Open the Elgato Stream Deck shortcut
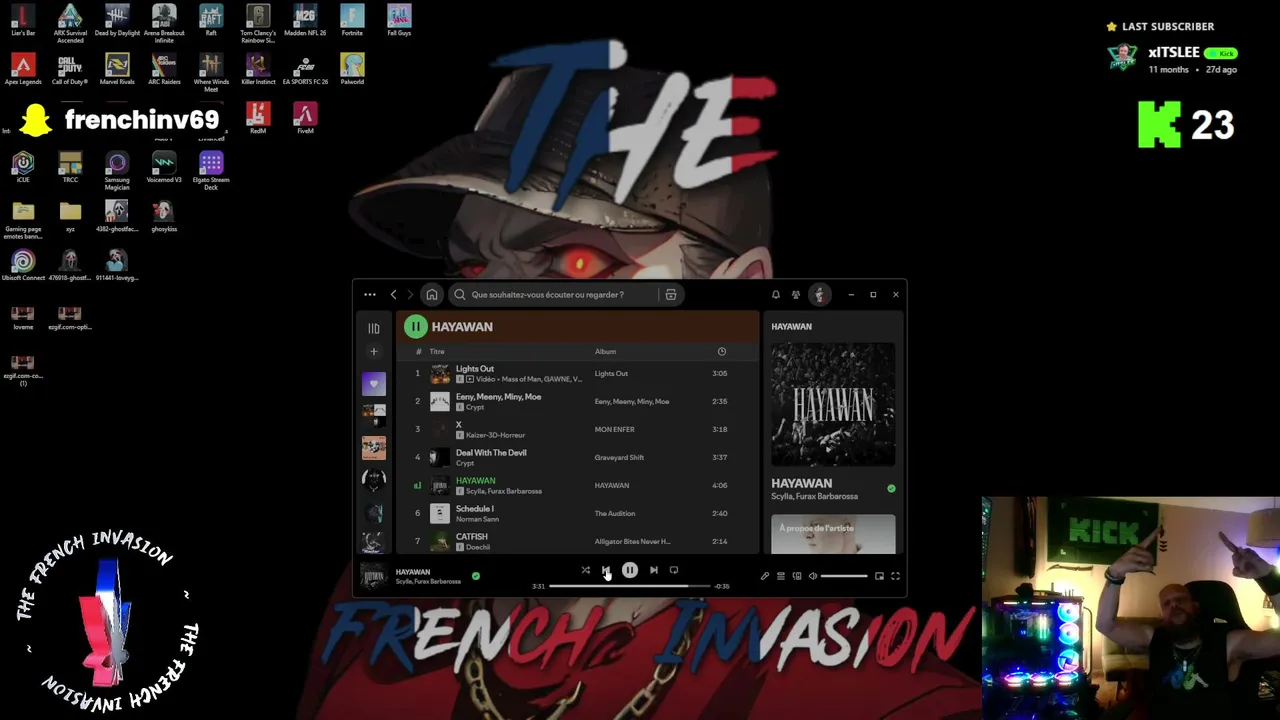The width and height of the screenshot is (1280, 720). point(211,171)
